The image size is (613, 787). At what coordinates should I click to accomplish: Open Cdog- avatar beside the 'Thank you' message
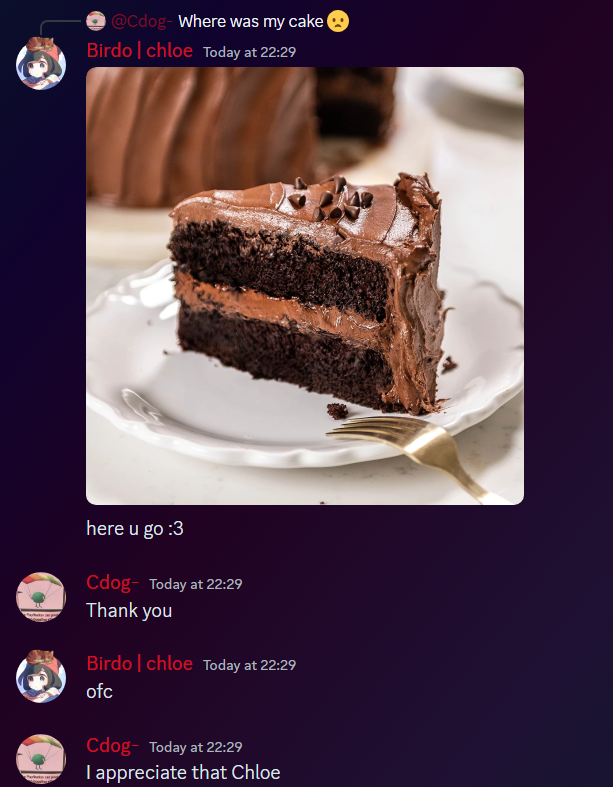pyautogui.click(x=41, y=597)
